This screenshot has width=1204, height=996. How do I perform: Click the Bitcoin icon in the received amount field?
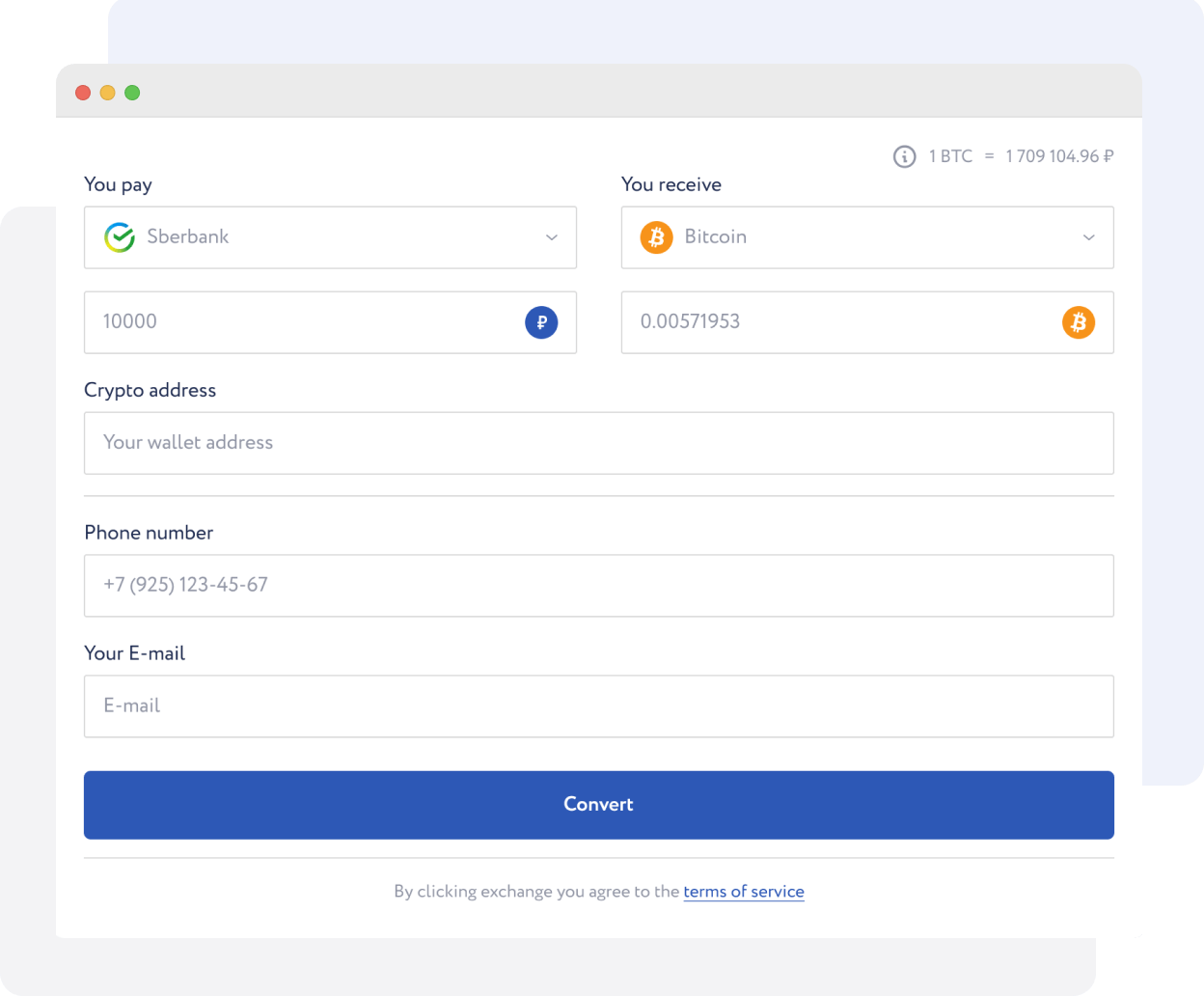pos(1079,322)
